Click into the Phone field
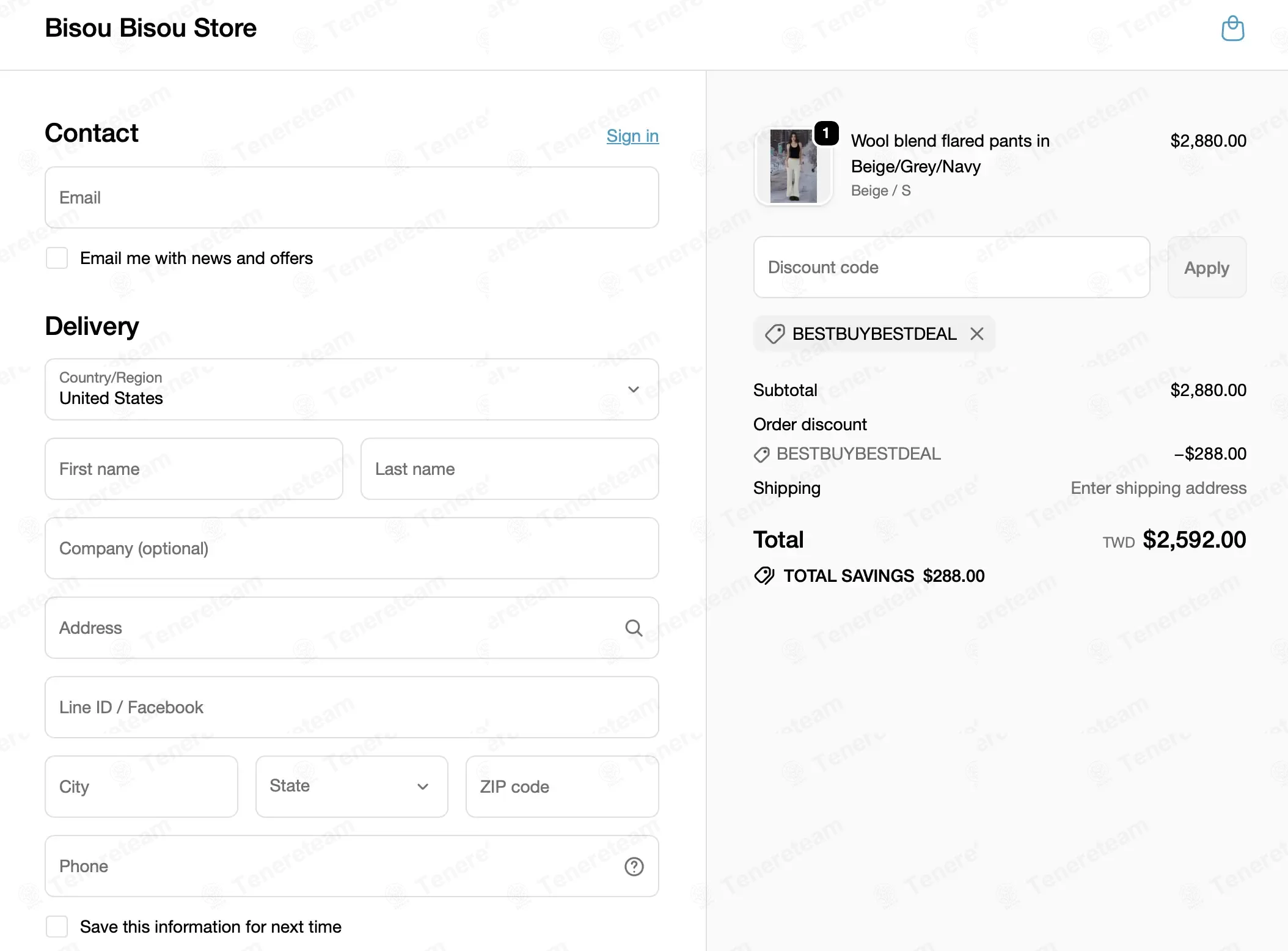Image resolution: width=1288 pixels, height=951 pixels. [x=352, y=866]
